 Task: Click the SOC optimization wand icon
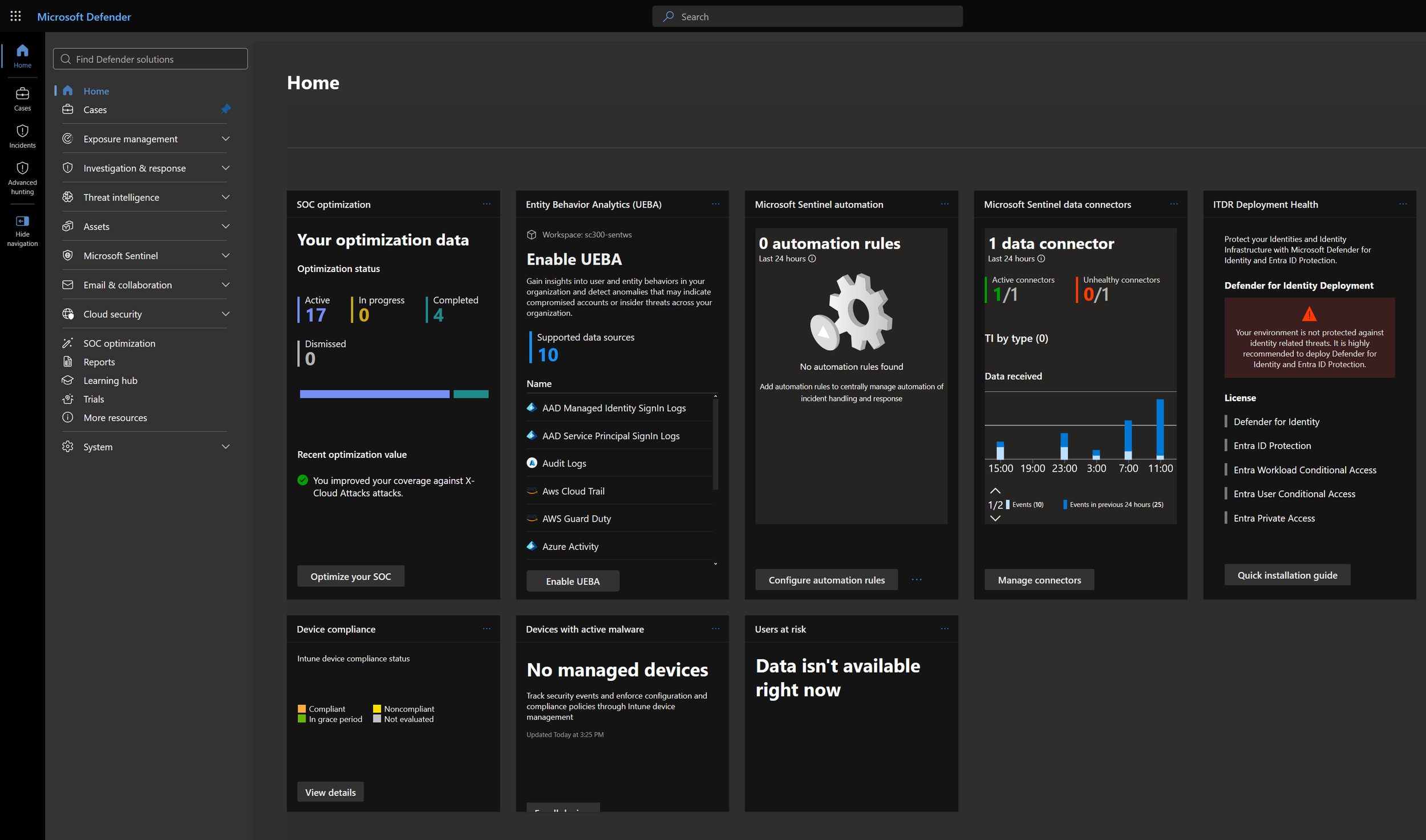pyautogui.click(x=68, y=343)
